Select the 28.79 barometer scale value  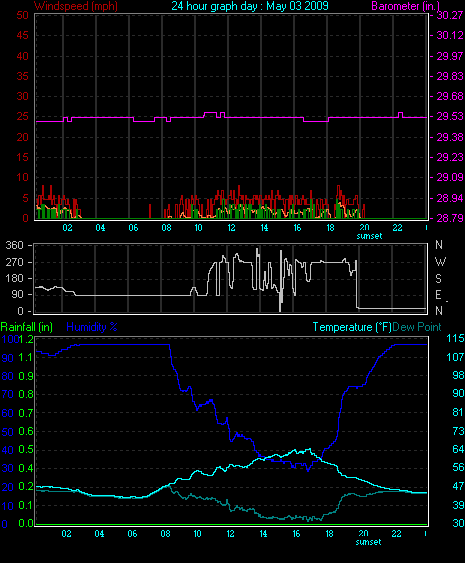pos(450,218)
